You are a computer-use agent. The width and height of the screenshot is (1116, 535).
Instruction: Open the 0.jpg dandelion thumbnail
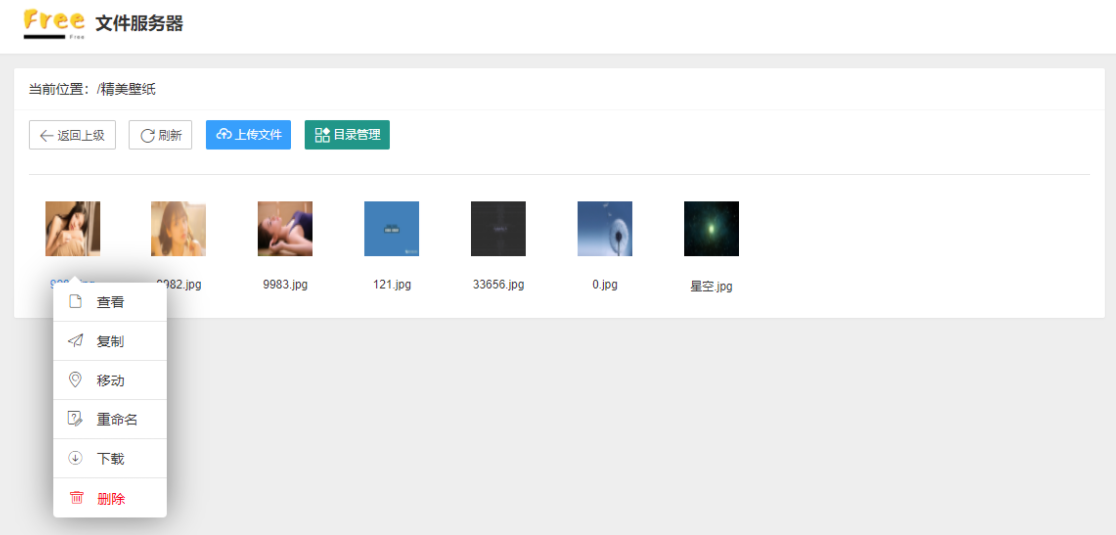[604, 228]
